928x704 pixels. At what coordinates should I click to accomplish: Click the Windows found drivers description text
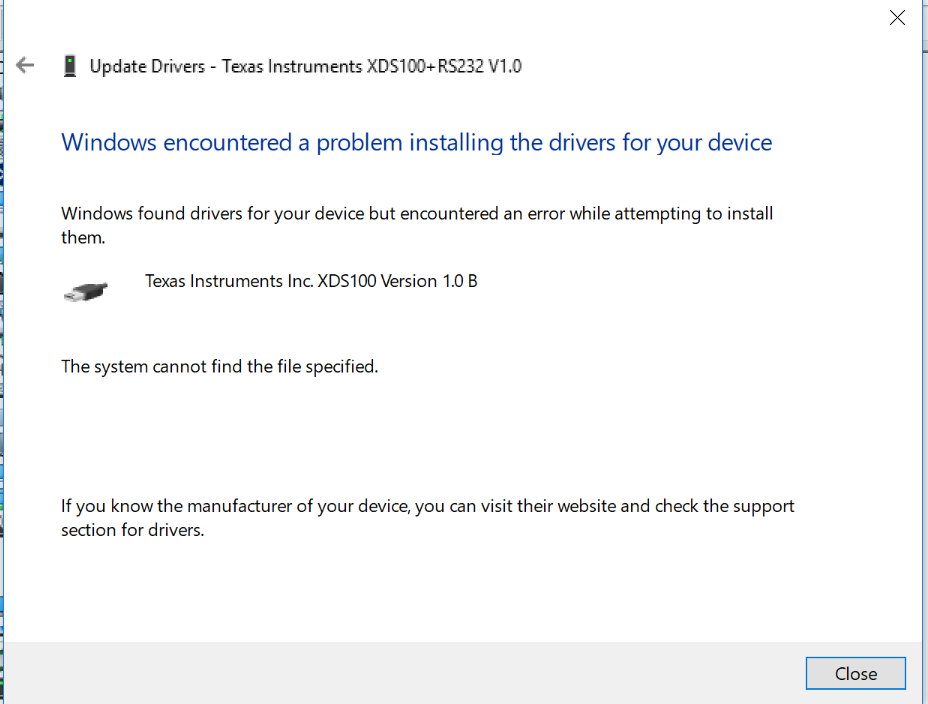click(x=417, y=225)
